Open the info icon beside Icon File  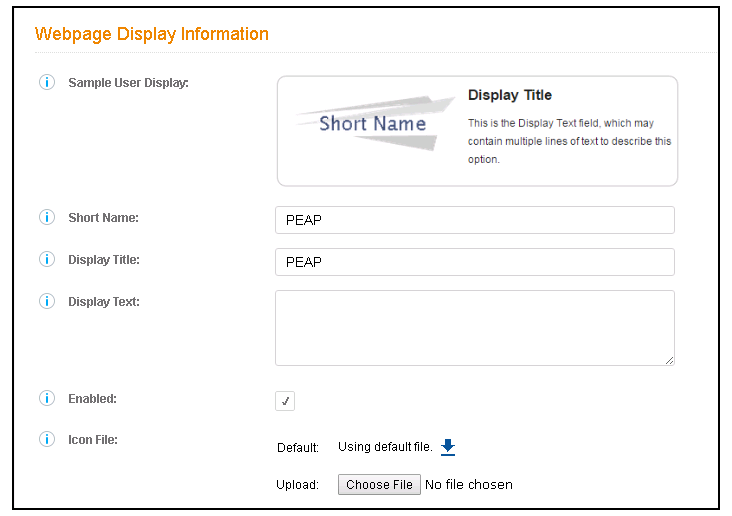pyautogui.click(x=47, y=439)
